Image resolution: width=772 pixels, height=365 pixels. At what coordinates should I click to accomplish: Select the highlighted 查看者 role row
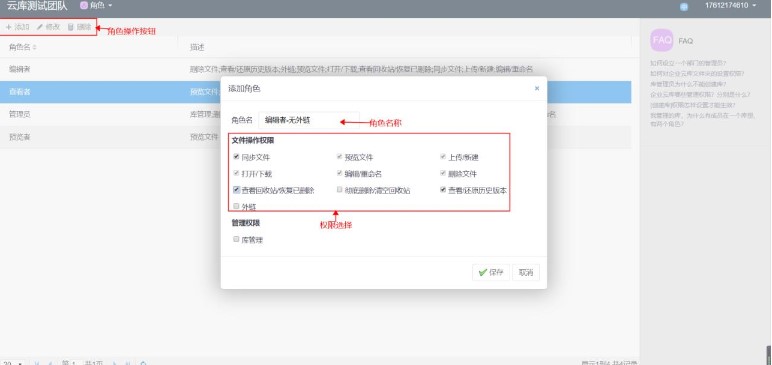tap(316, 92)
